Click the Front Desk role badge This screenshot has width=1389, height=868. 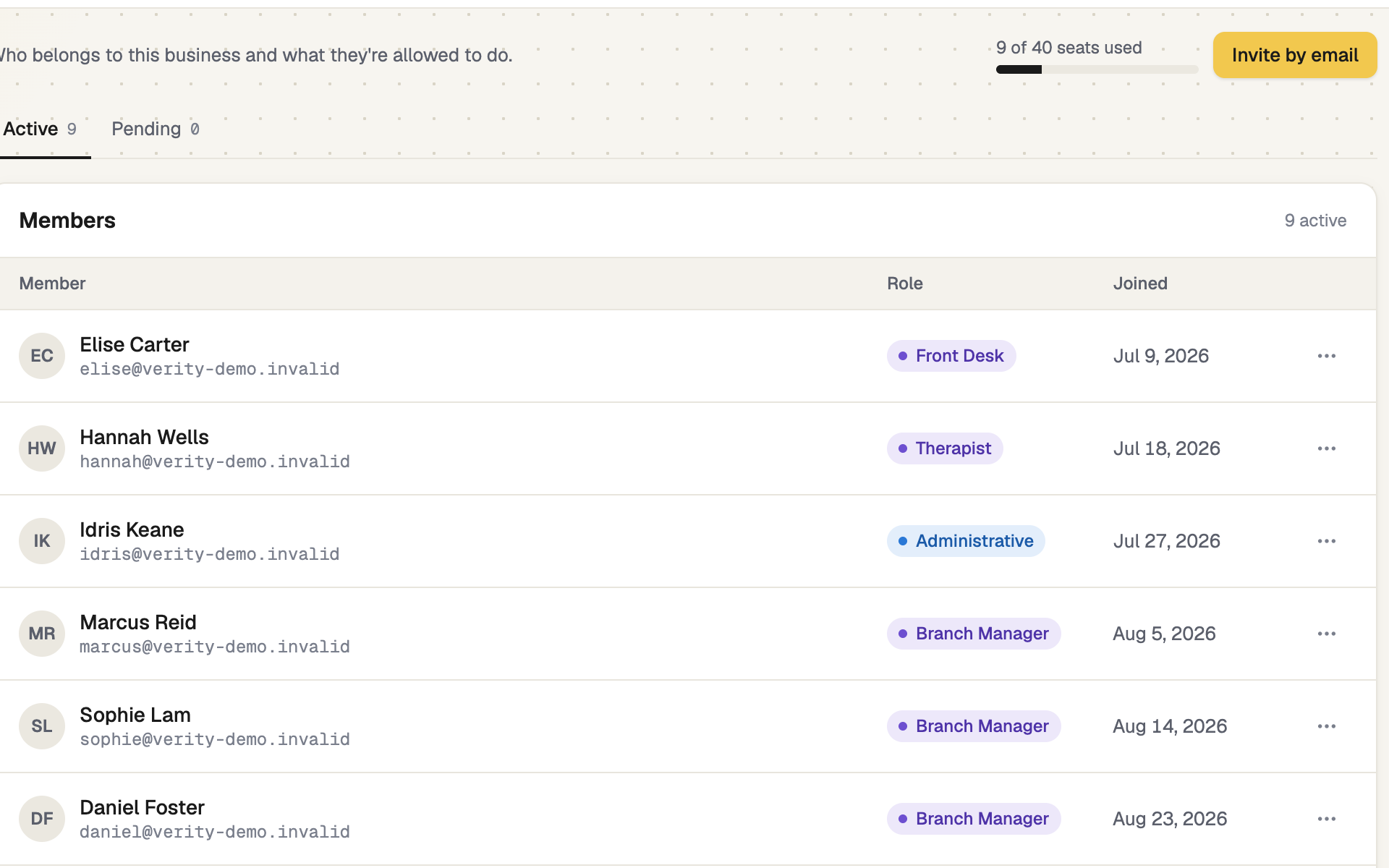[x=951, y=356]
